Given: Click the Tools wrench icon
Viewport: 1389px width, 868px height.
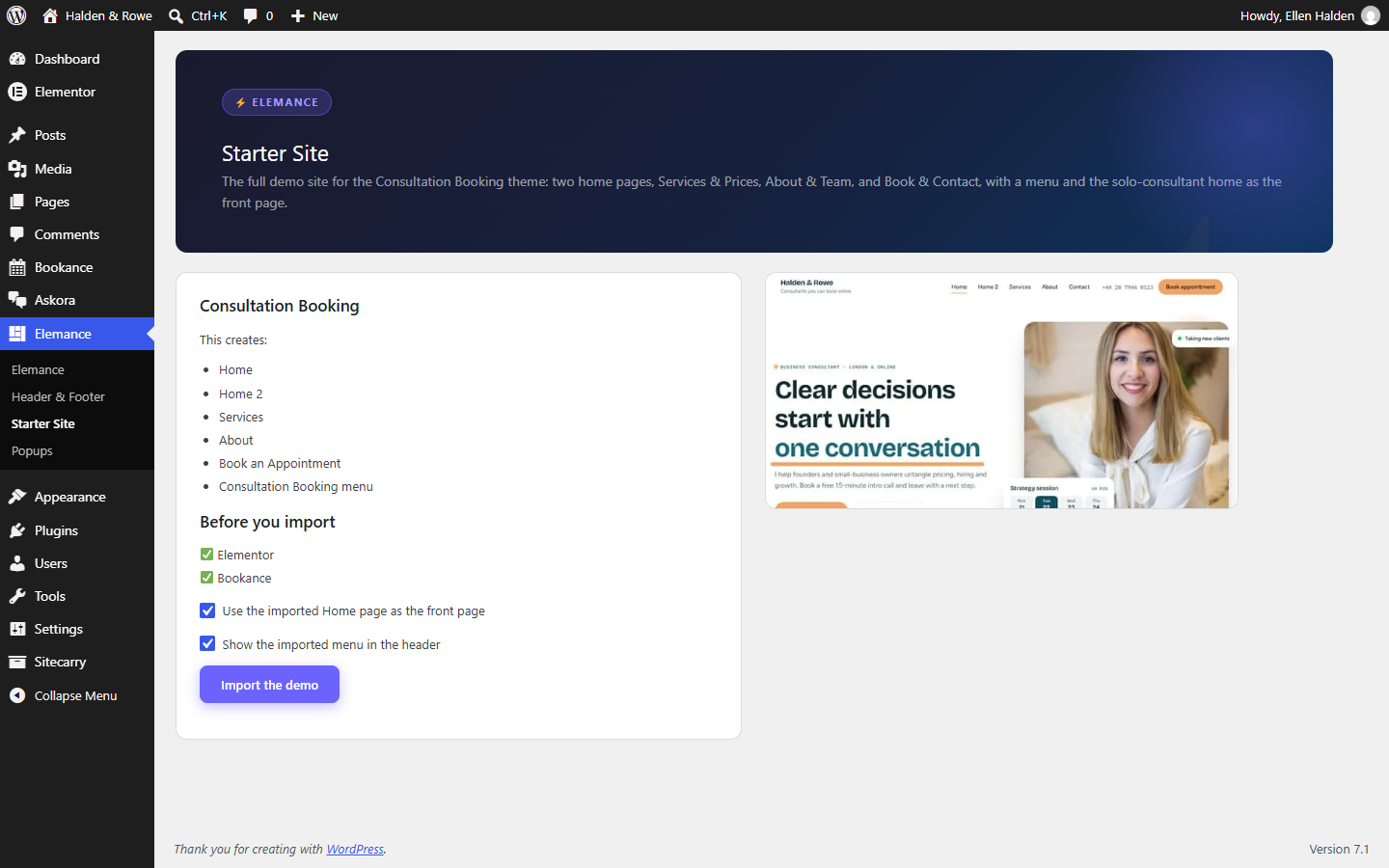Looking at the screenshot, I should click(17, 596).
